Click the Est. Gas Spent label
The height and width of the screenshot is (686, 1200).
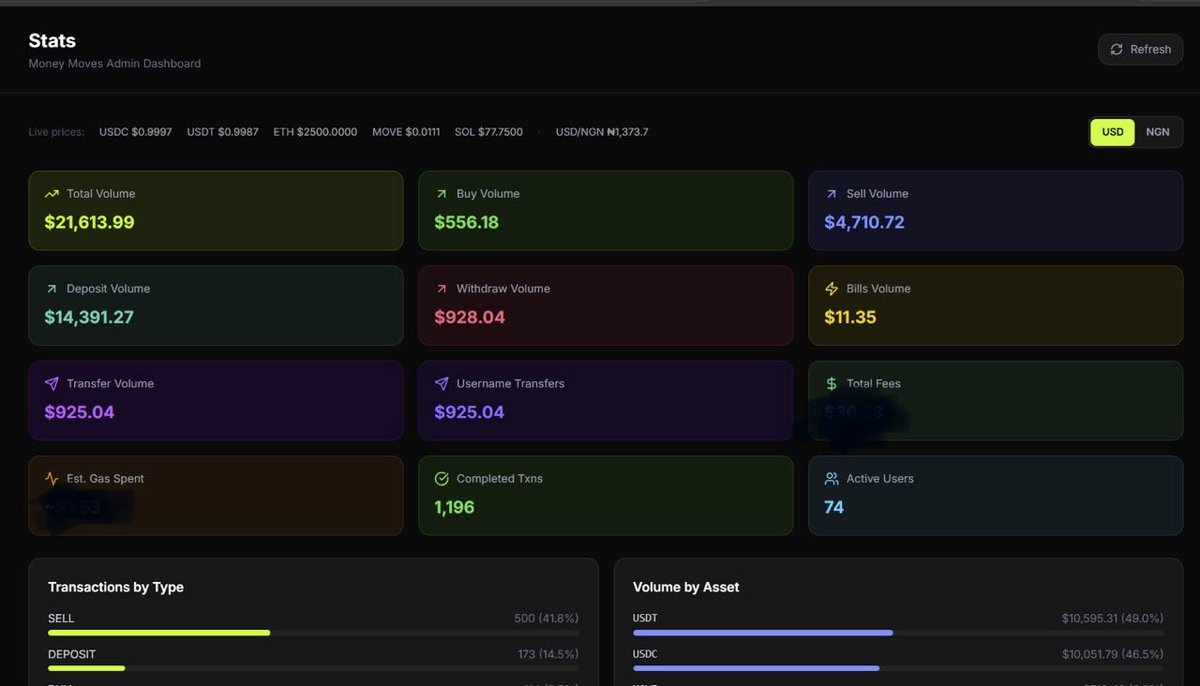[x=105, y=479]
